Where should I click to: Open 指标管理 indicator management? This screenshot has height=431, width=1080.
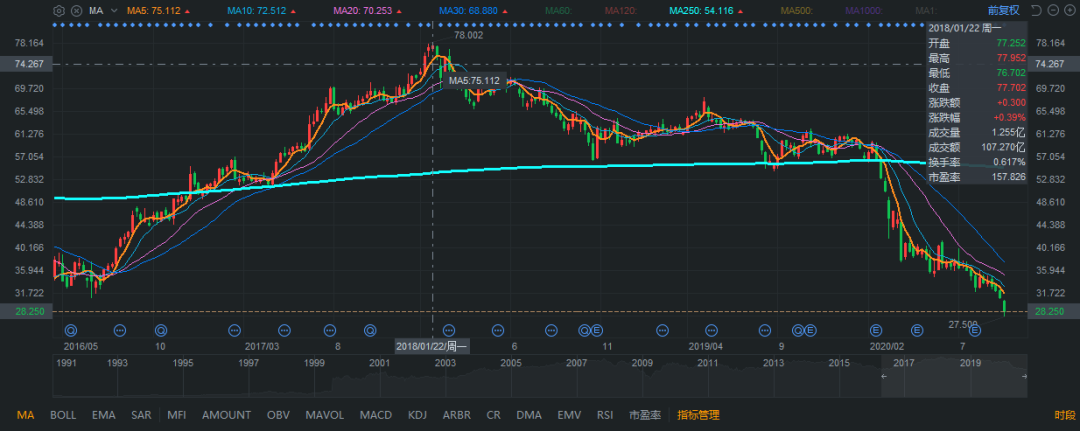698,415
